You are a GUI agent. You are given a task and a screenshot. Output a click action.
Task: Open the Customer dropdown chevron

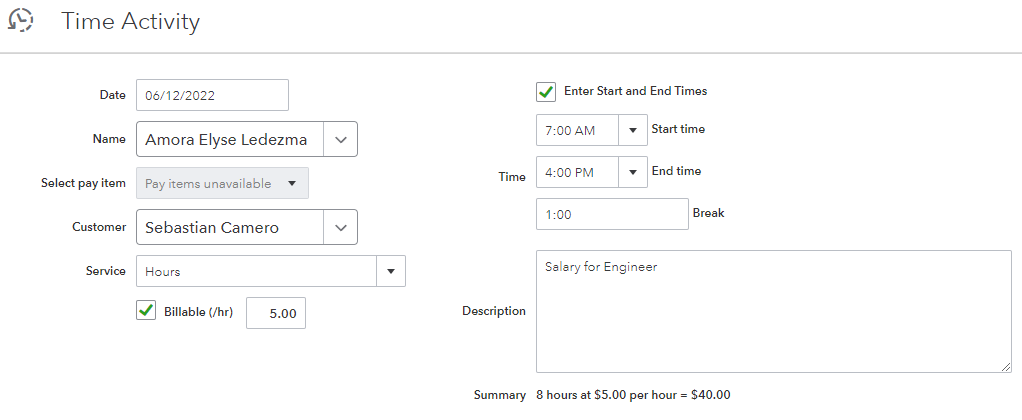(x=340, y=228)
